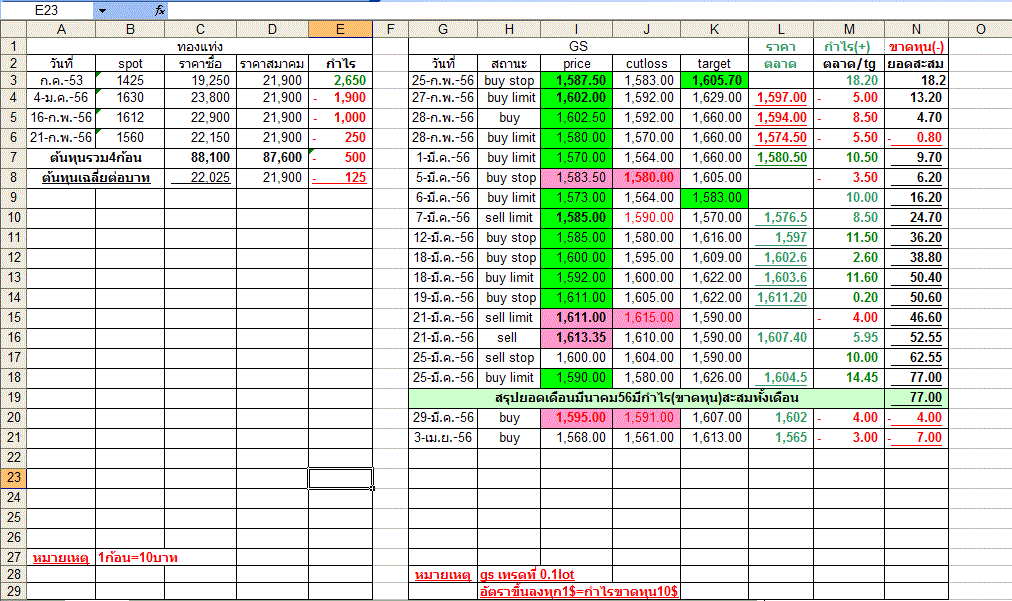The height and width of the screenshot is (601, 1012).
Task: Click the fx insert function icon
Action: [159, 10]
